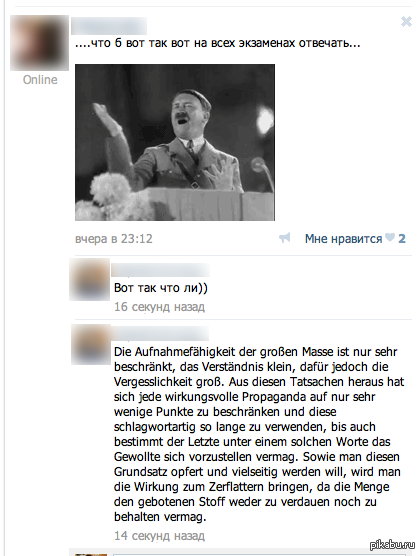The image size is (420, 556).
Task: Open the black-and-white image attached to the post
Action: 175,142
